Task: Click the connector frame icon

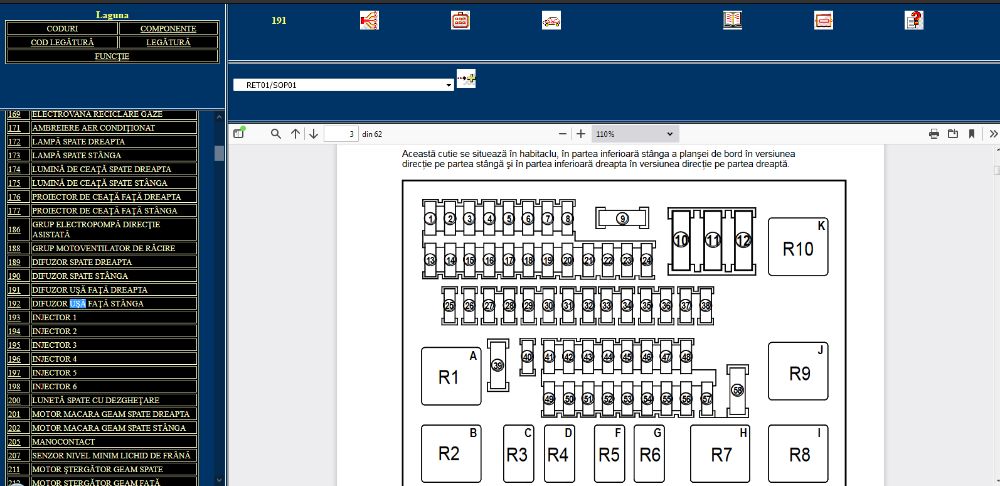Action: [x=823, y=20]
